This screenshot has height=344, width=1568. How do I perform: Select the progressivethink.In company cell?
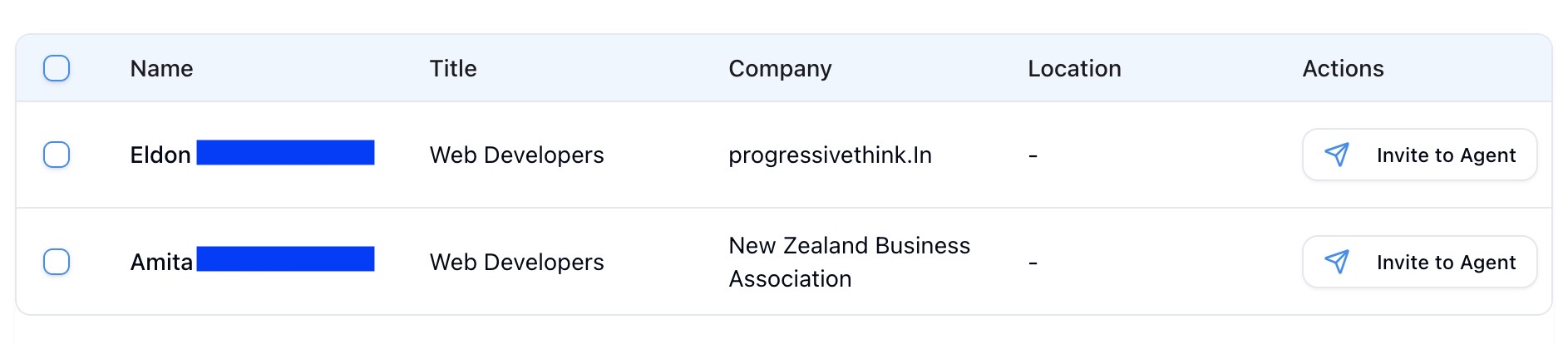(x=829, y=155)
